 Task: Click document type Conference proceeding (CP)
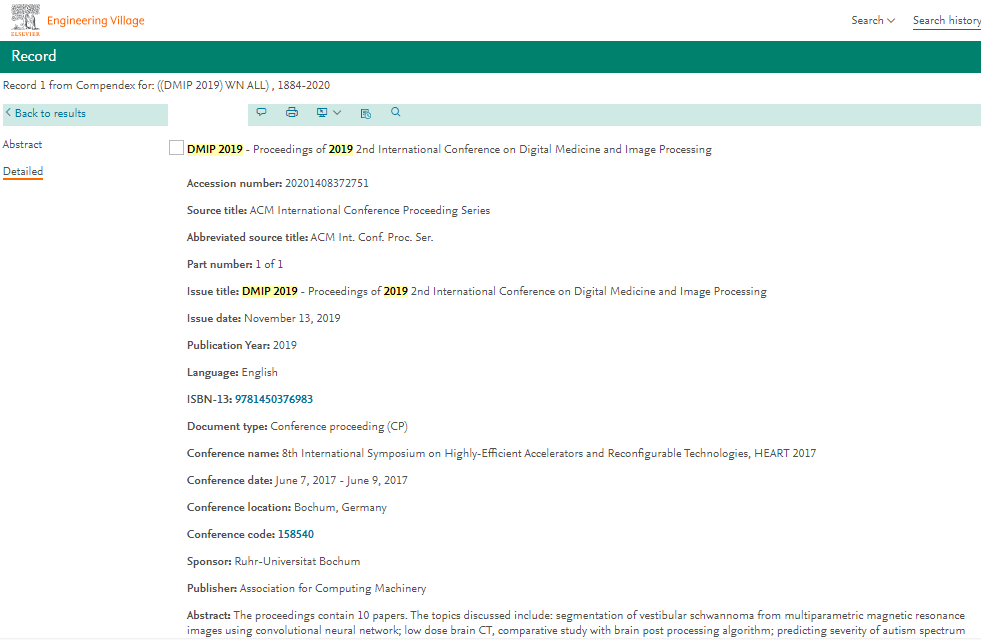339,427
